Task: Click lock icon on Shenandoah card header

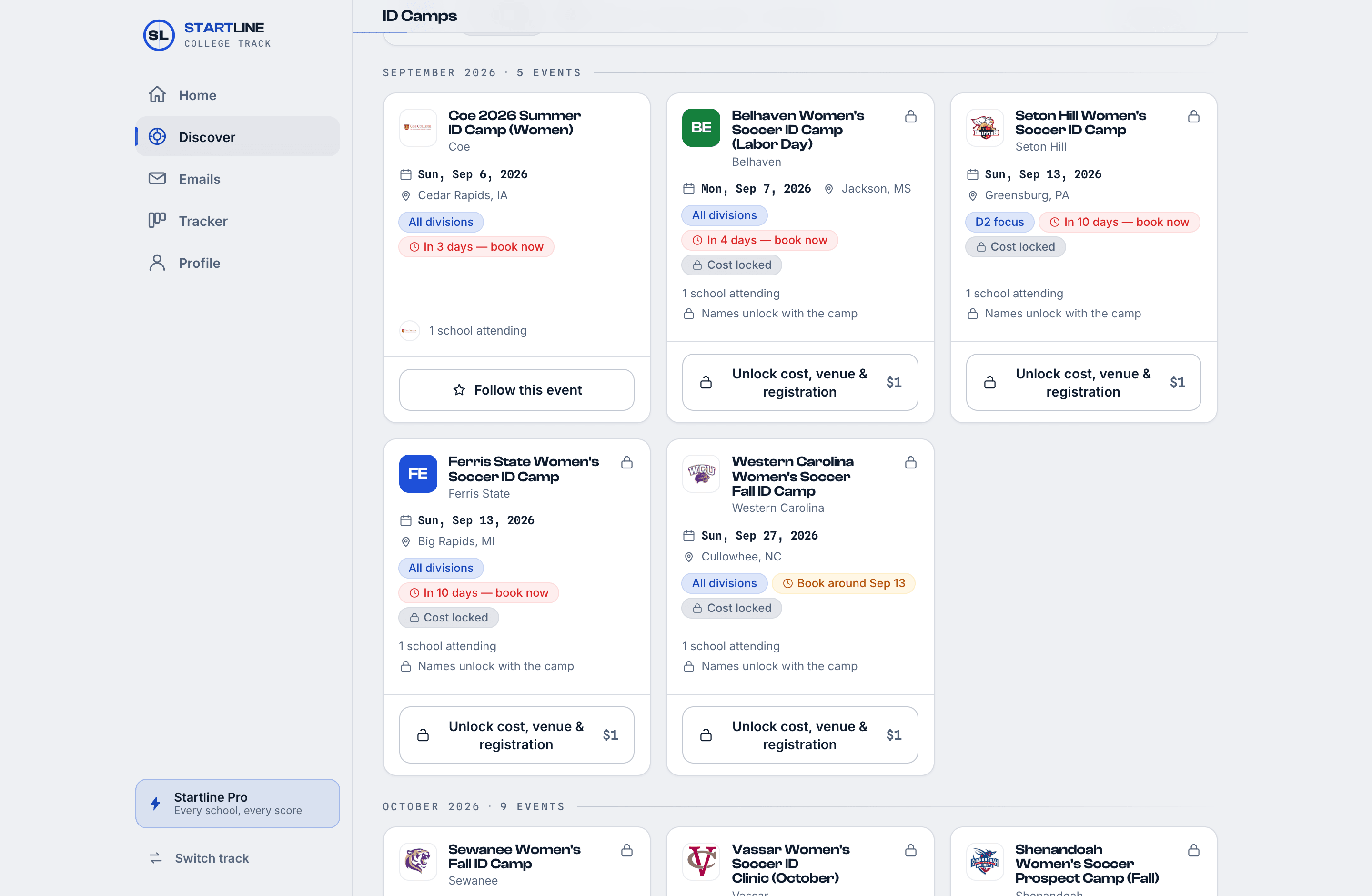Action: 1194,850
